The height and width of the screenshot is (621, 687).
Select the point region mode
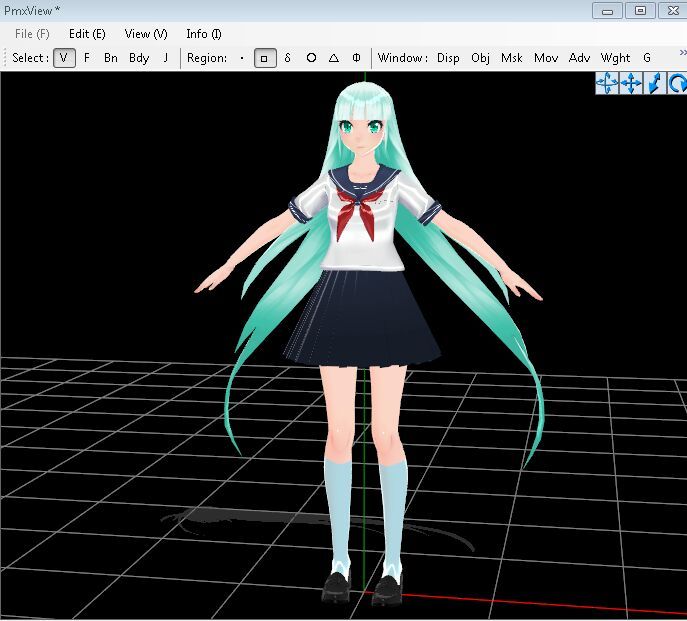click(x=242, y=58)
